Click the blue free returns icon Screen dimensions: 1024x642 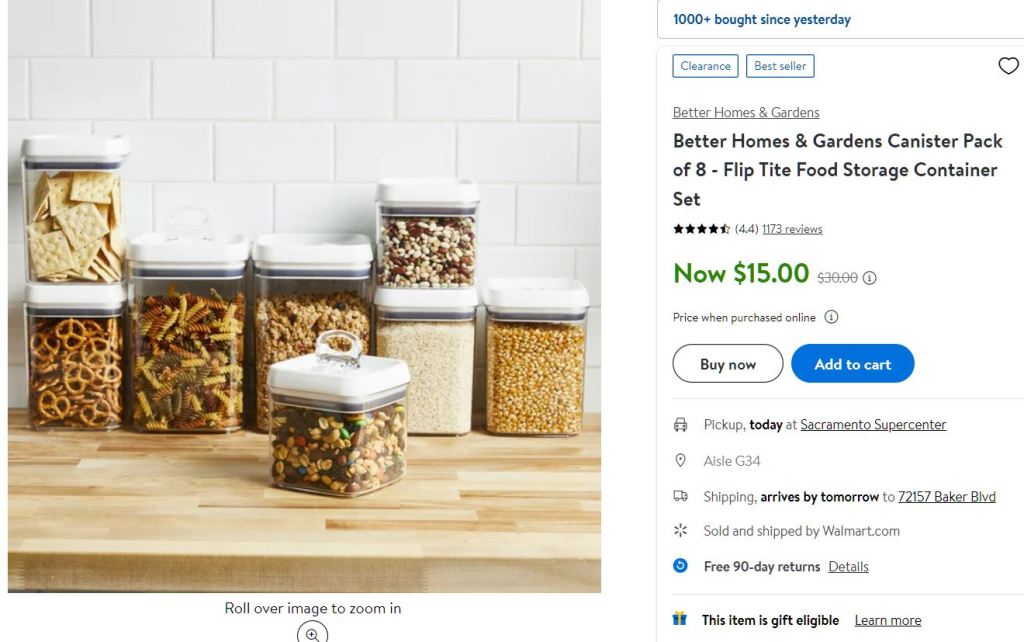coord(681,566)
